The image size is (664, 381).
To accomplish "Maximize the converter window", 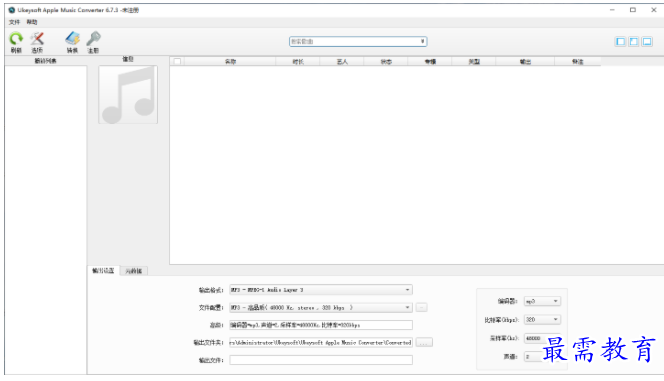I will pos(633,10).
